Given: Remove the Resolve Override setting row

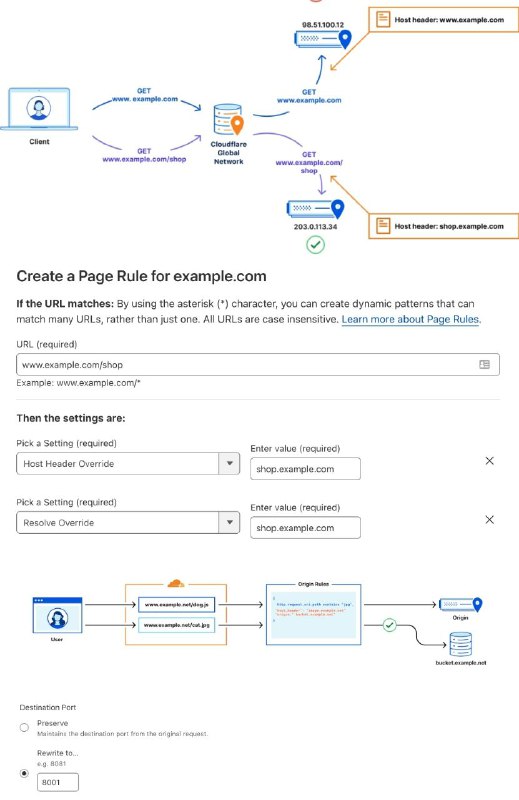Looking at the screenshot, I should coord(489,519).
